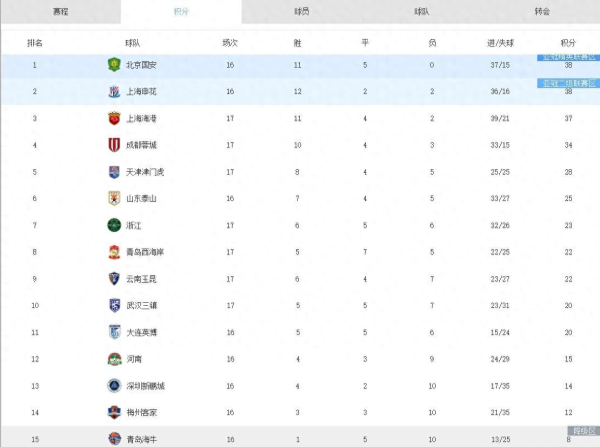Select the 上海海港 club badge

pos(114,118)
